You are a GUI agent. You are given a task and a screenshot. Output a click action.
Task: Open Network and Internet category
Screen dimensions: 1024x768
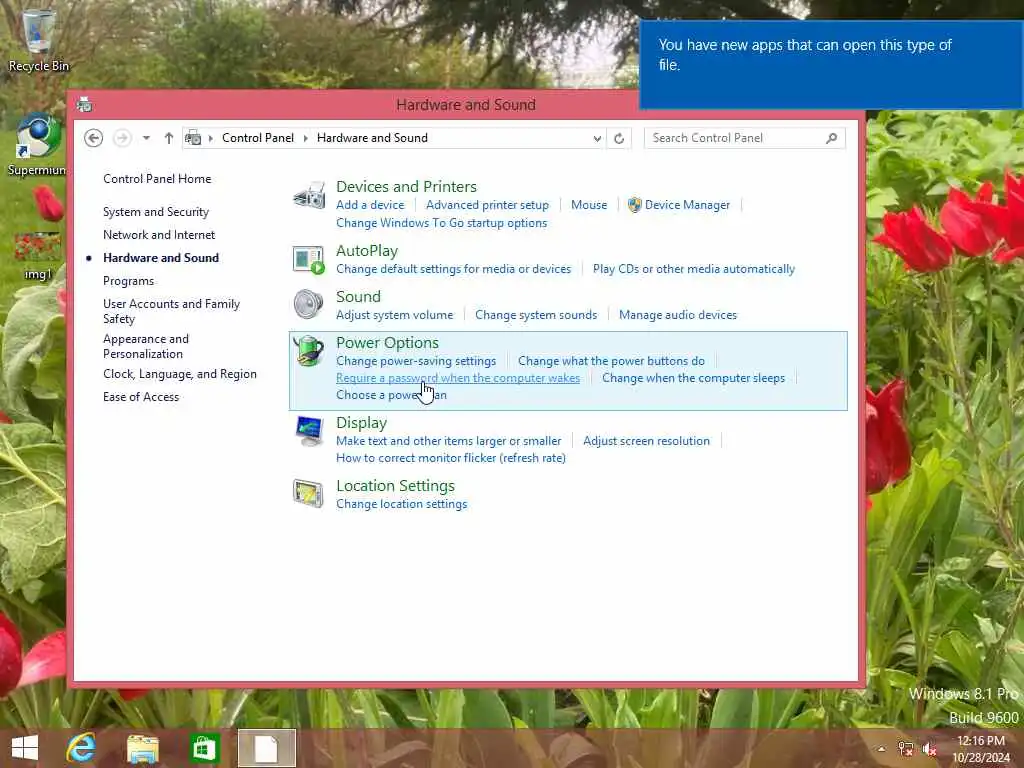point(159,234)
